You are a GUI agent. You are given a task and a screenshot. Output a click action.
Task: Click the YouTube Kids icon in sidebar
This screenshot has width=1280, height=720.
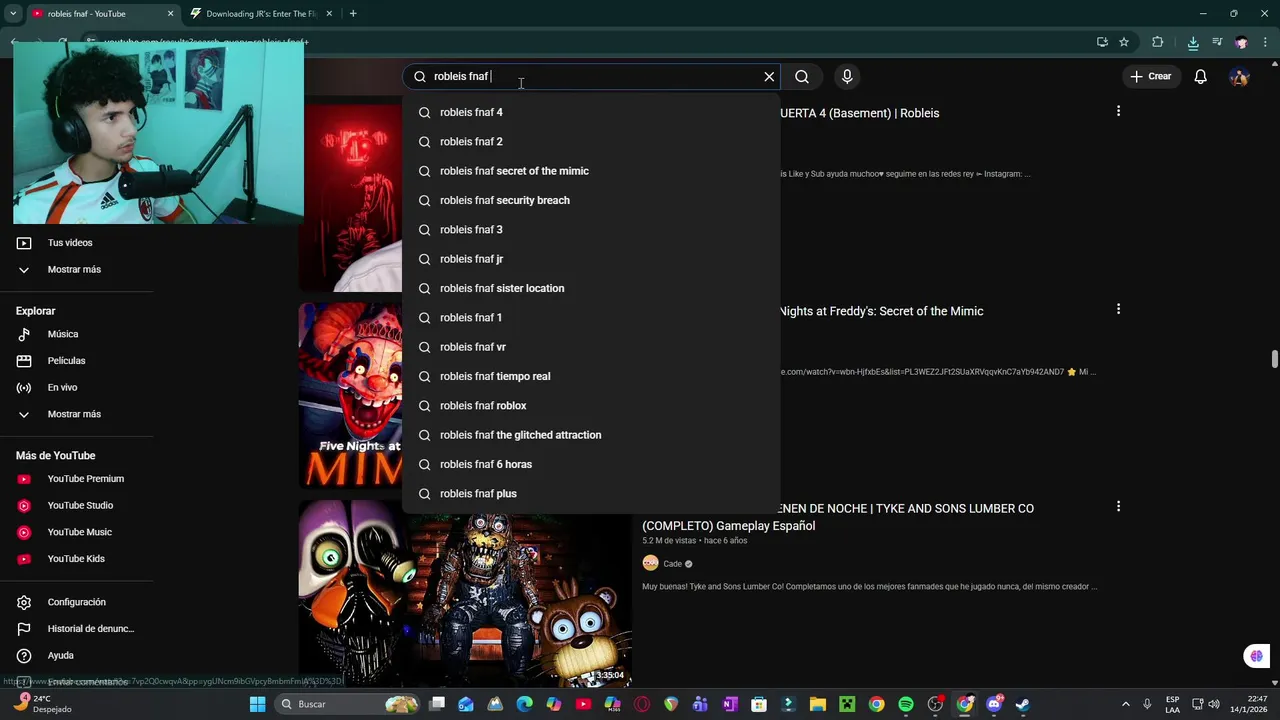[x=24, y=559]
